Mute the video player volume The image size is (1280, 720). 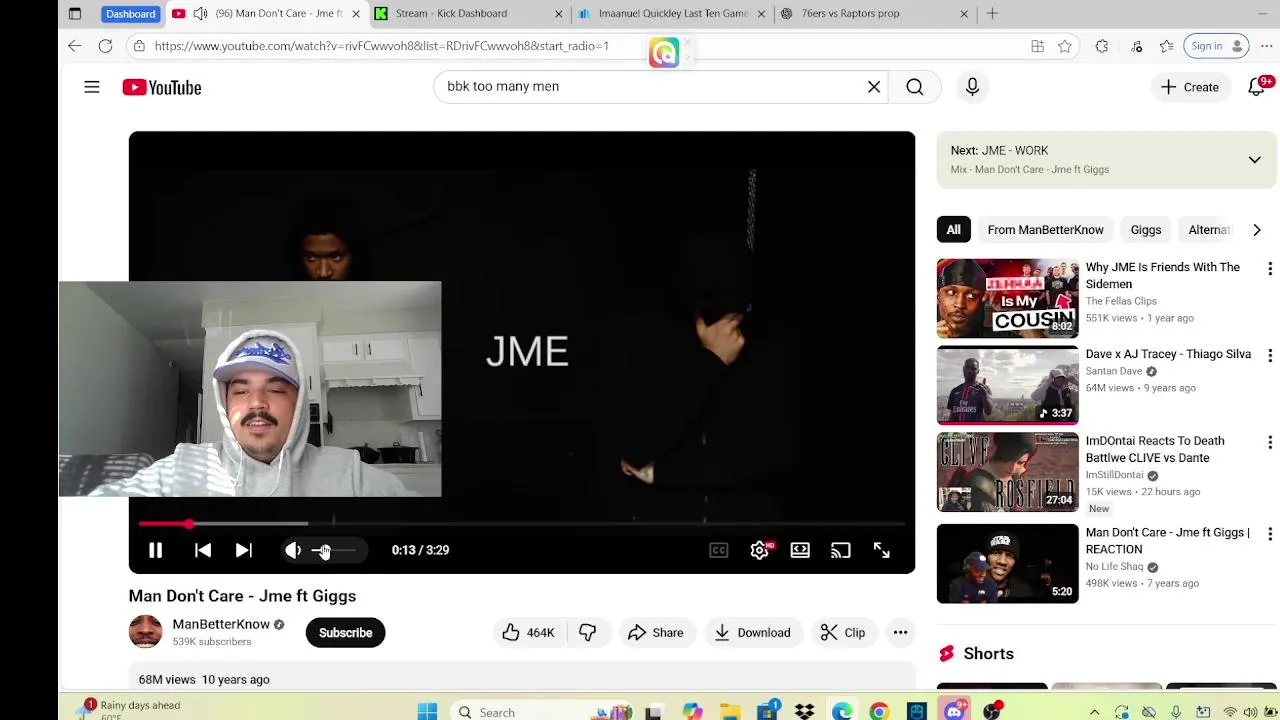point(292,550)
